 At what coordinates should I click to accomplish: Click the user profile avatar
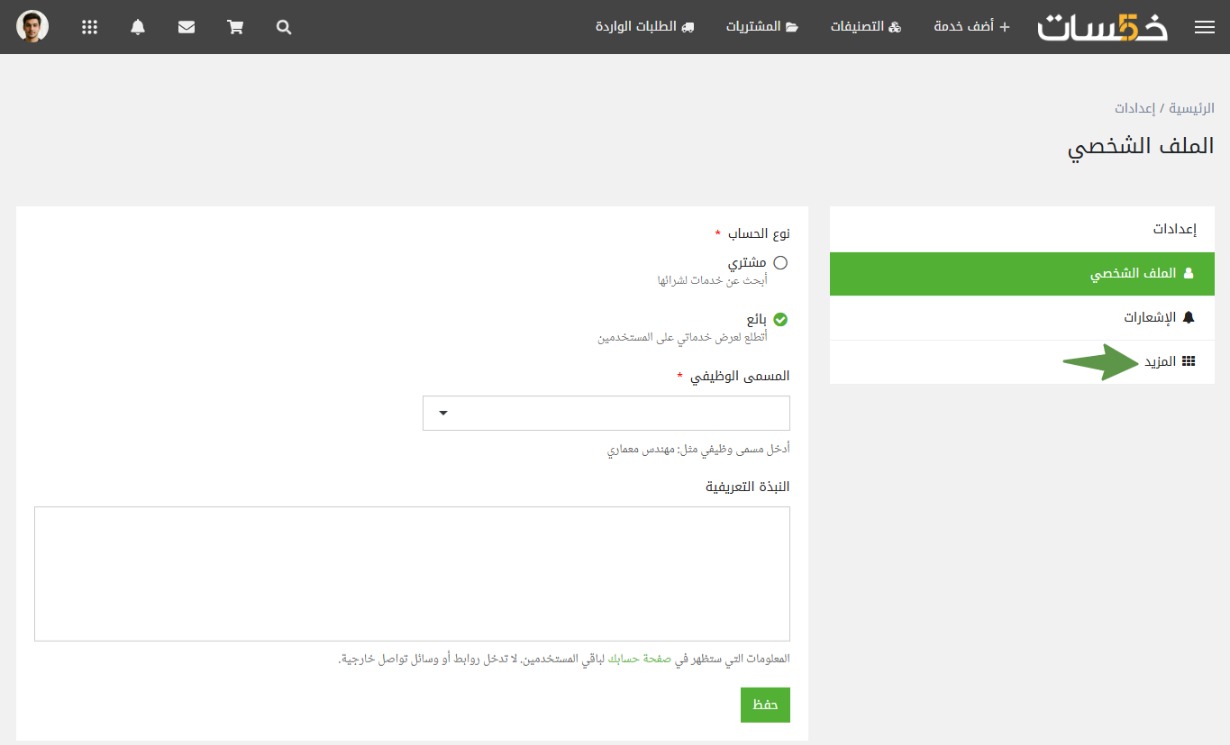tap(33, 27)
